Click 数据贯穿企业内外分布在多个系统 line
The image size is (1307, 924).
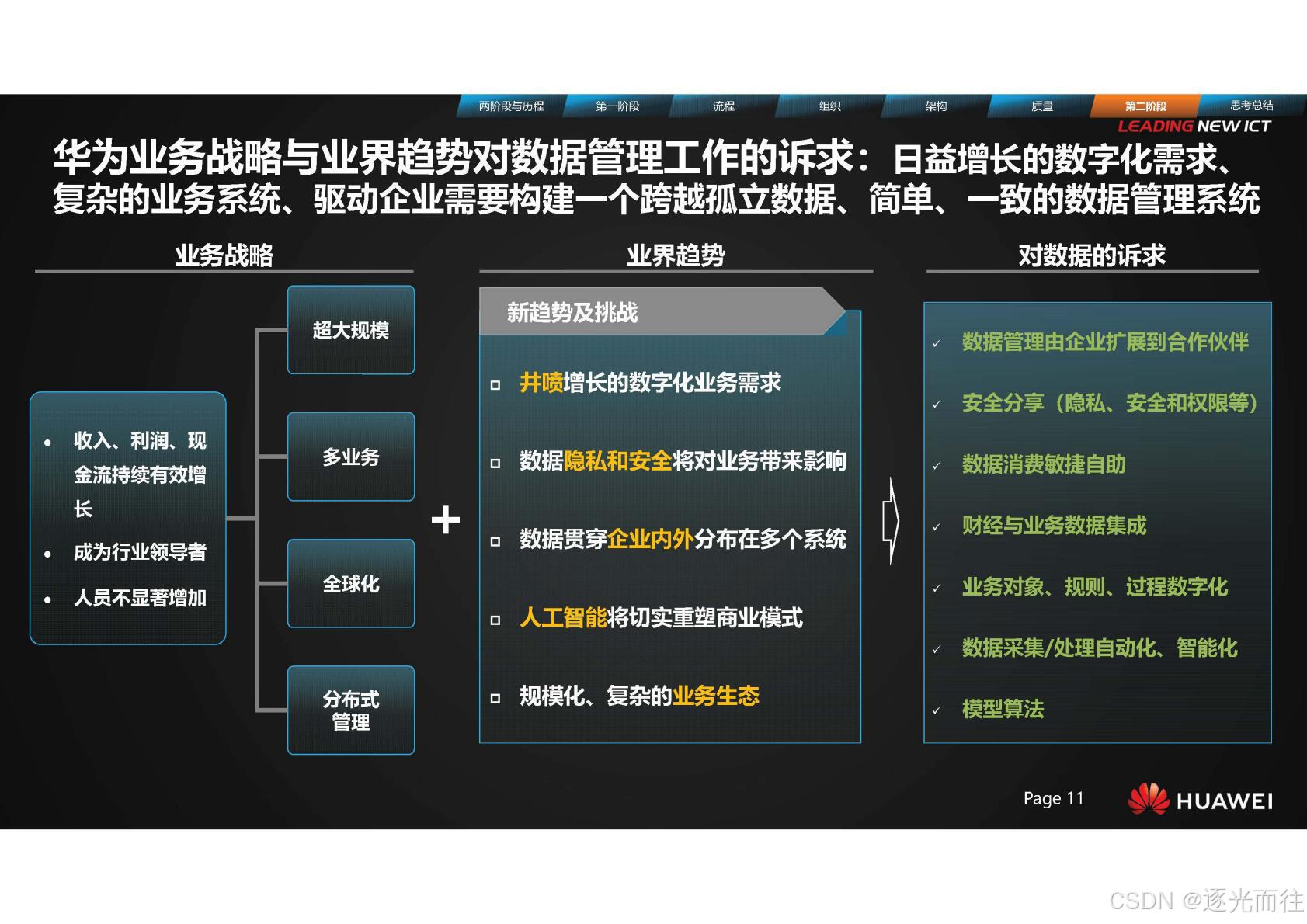(x=683, y=539)
